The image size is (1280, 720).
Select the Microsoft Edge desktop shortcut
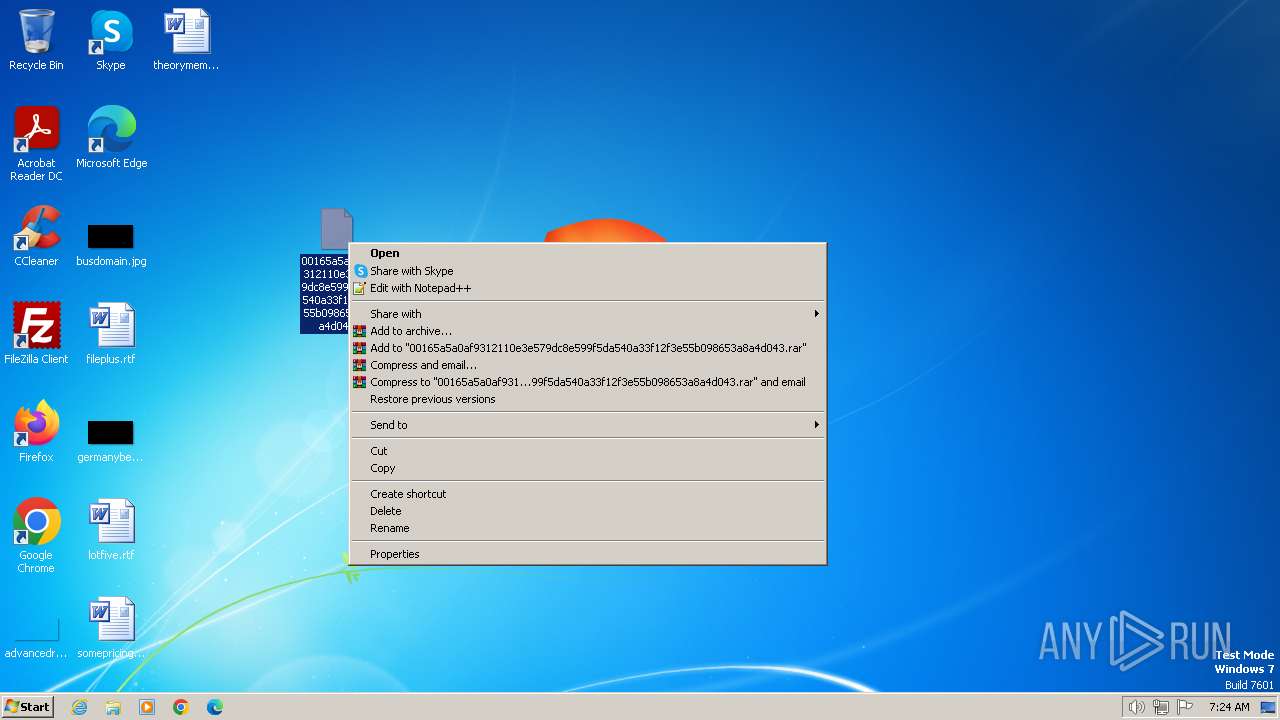click(111, 137)
